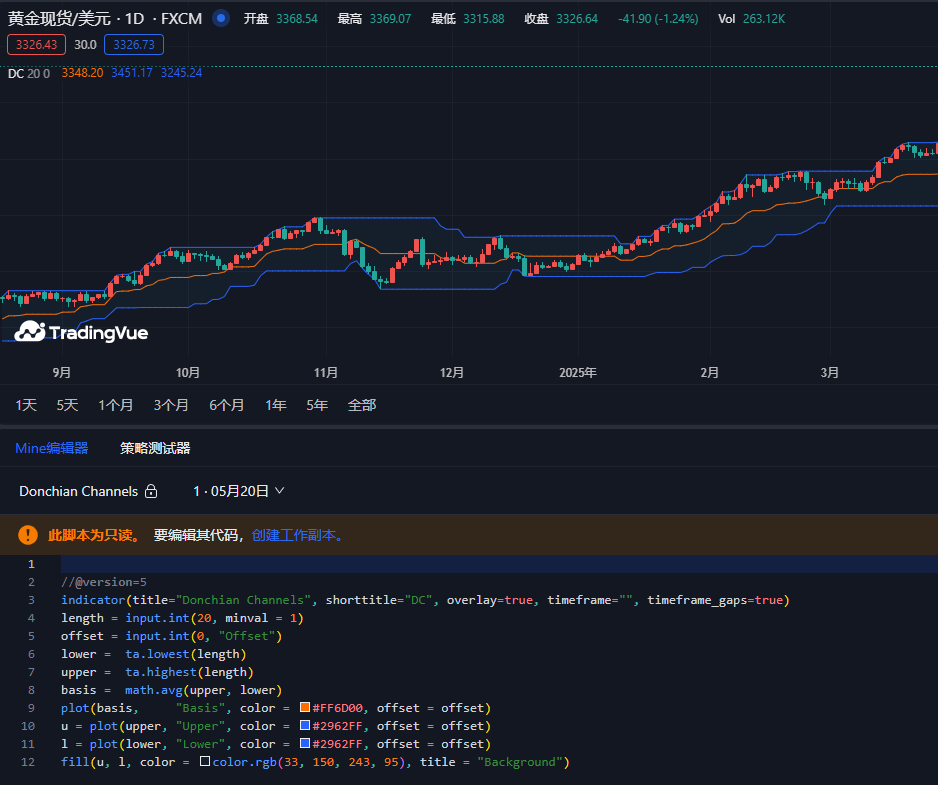938x785 pixels.
Task: Click the blue swatch on the Upper plot line
Action: coord(306,726)
